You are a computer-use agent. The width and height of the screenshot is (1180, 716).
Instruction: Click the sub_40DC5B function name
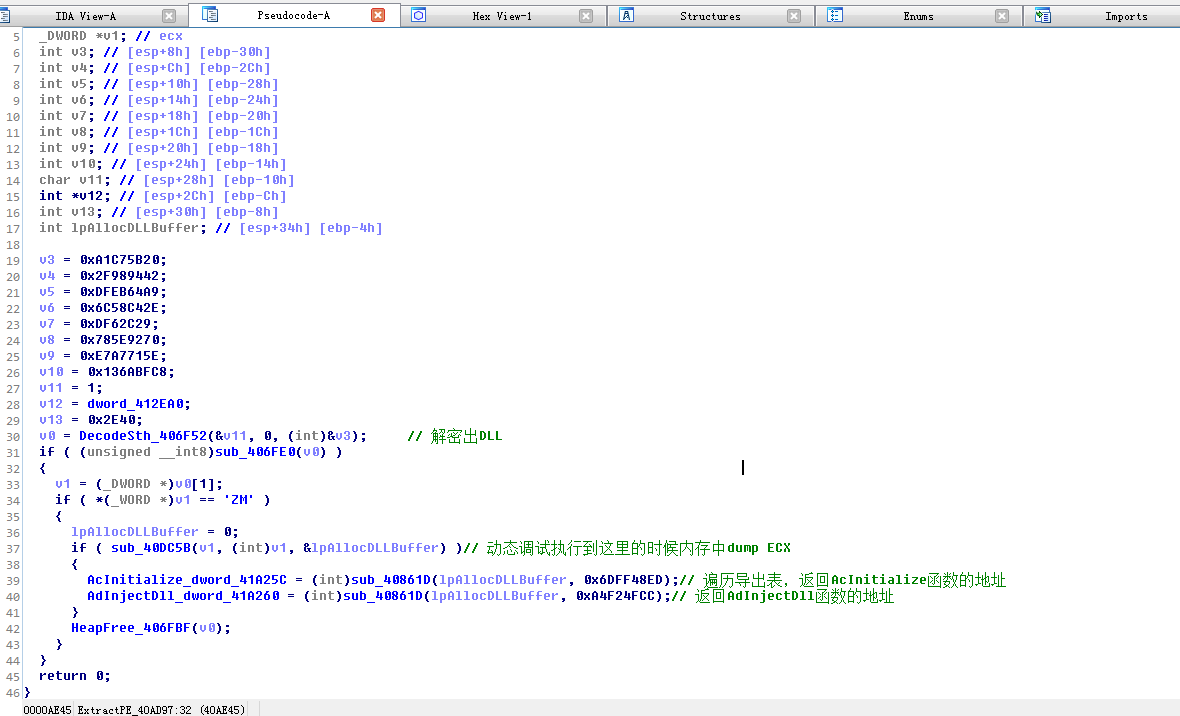point(151,548)
